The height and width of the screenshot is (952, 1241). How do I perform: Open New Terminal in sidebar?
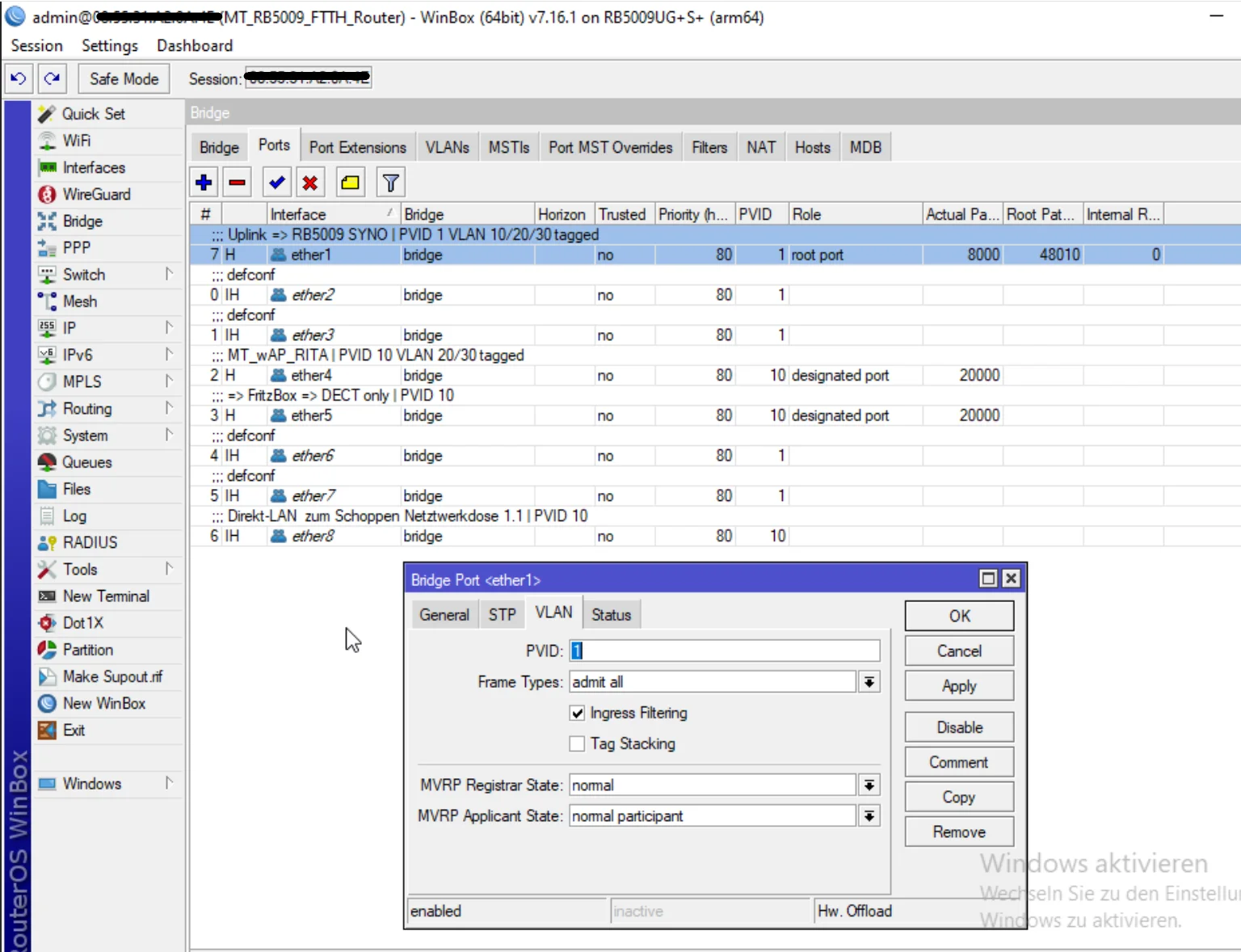tap(106, 596)
